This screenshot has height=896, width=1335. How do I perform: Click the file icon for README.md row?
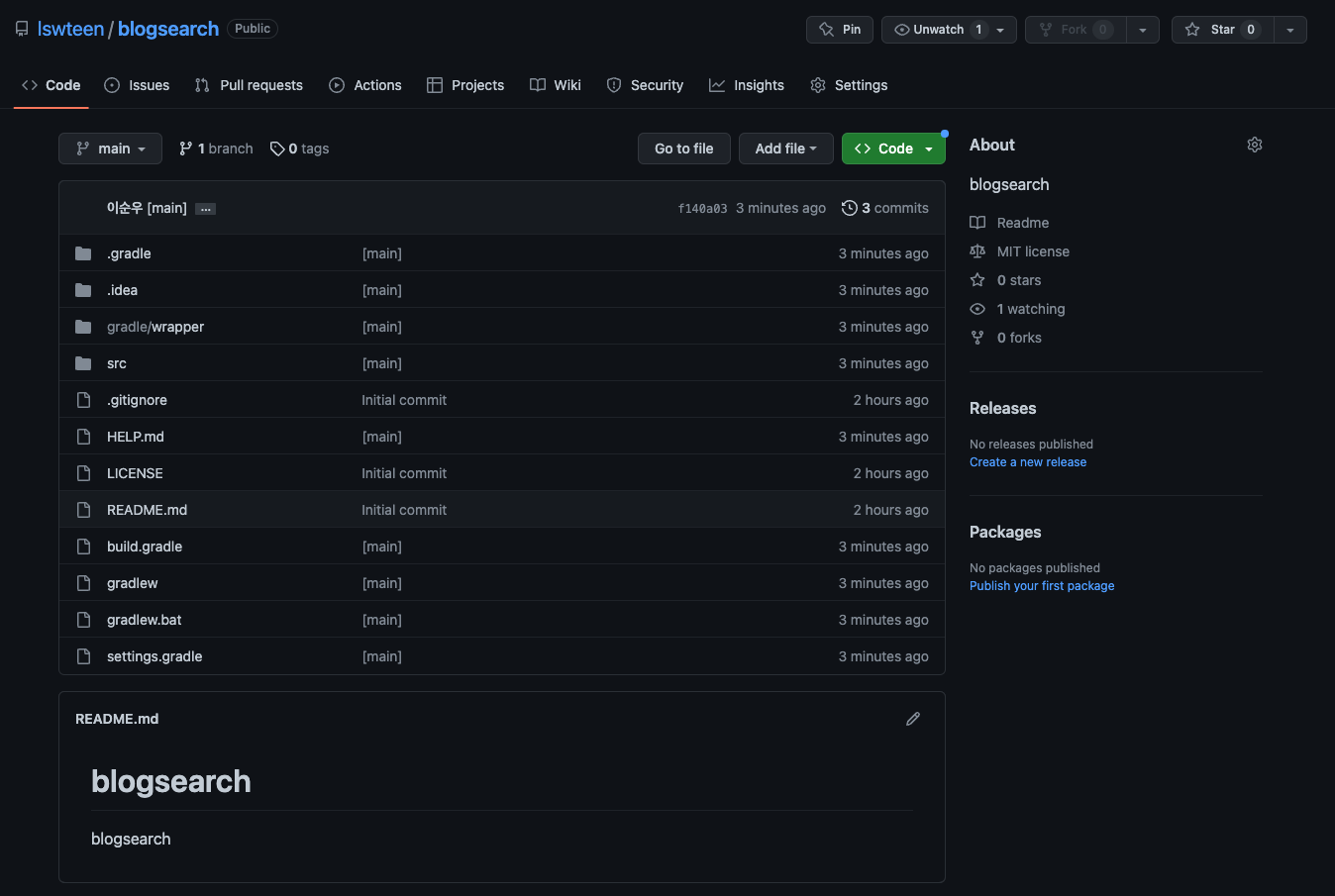pyautogui.click(x=83, y=510)
